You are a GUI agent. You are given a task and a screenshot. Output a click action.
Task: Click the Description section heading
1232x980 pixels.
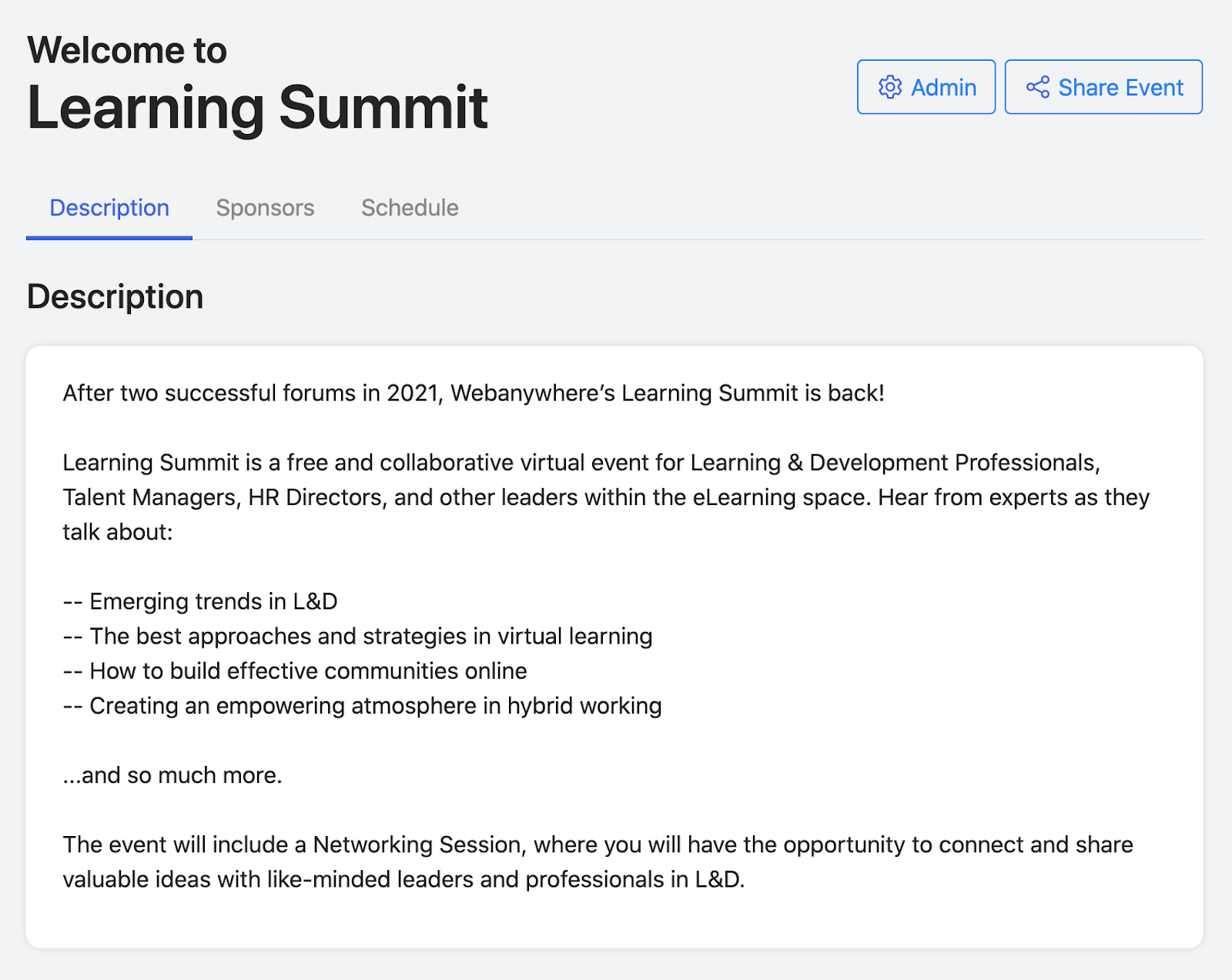[115, 296]
